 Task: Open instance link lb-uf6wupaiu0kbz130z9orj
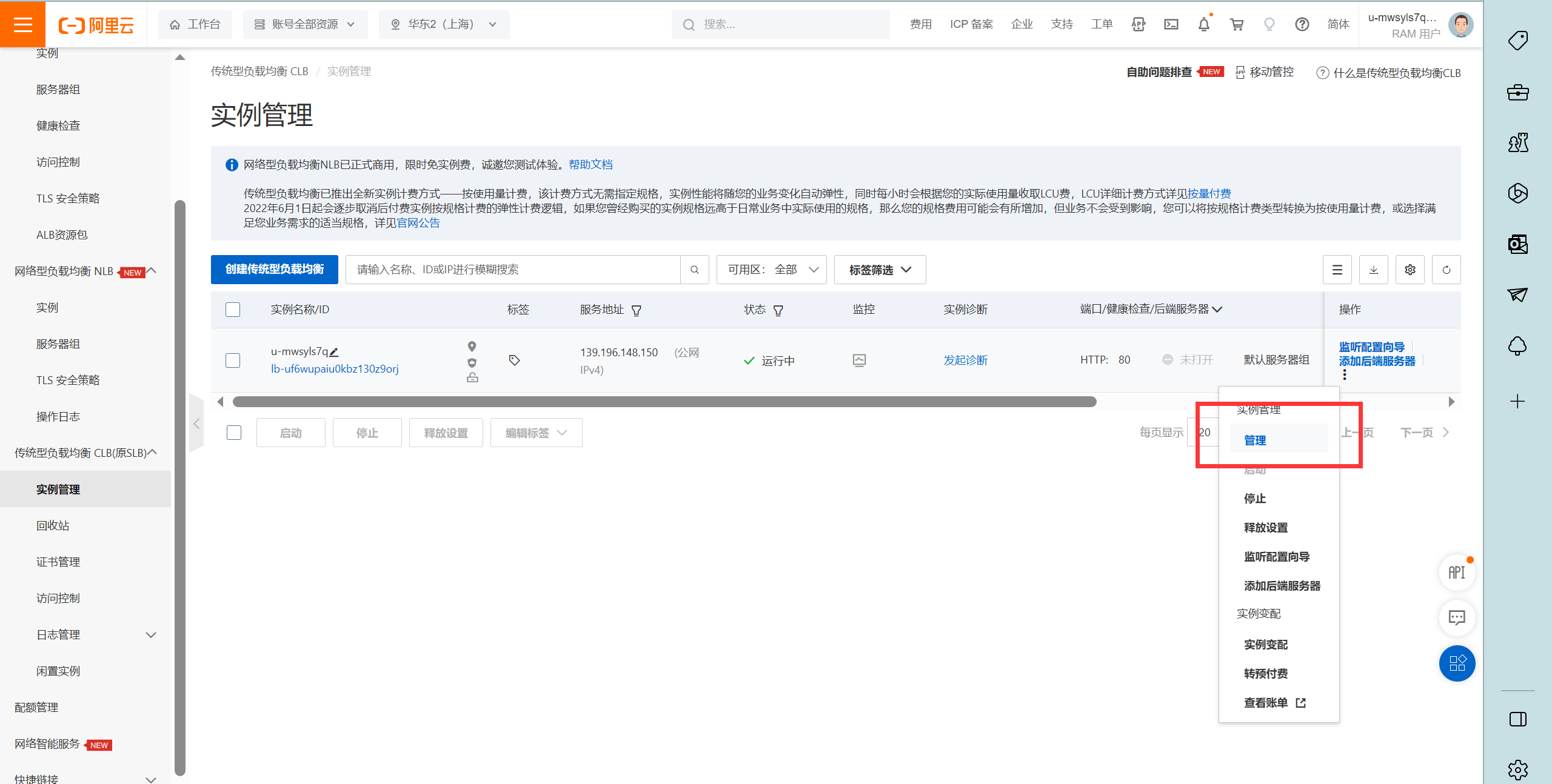pos(335,369)
